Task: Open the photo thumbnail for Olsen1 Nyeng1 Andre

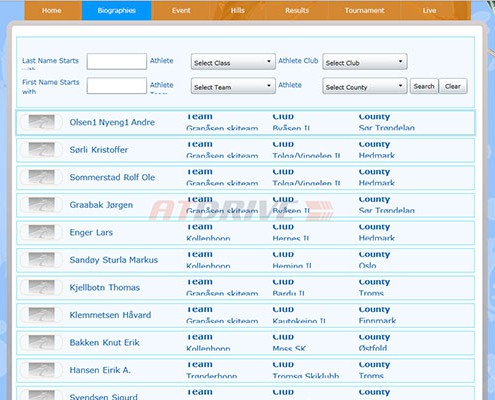Action: click(41, 122)
